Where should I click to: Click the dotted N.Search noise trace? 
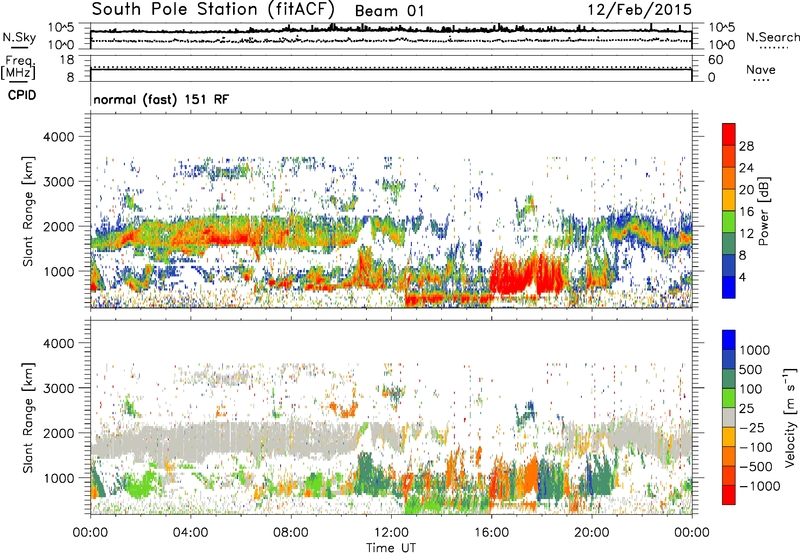click(x=391, y=40)
